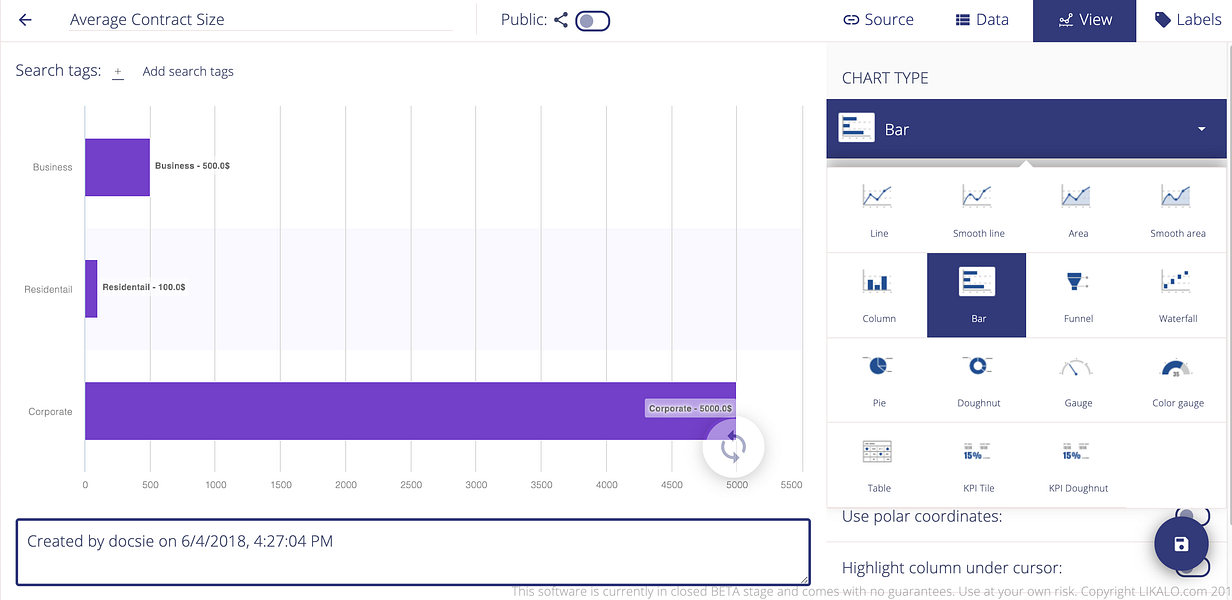Toggle Highlight column under cursor switch

(x=1191, y=568)
